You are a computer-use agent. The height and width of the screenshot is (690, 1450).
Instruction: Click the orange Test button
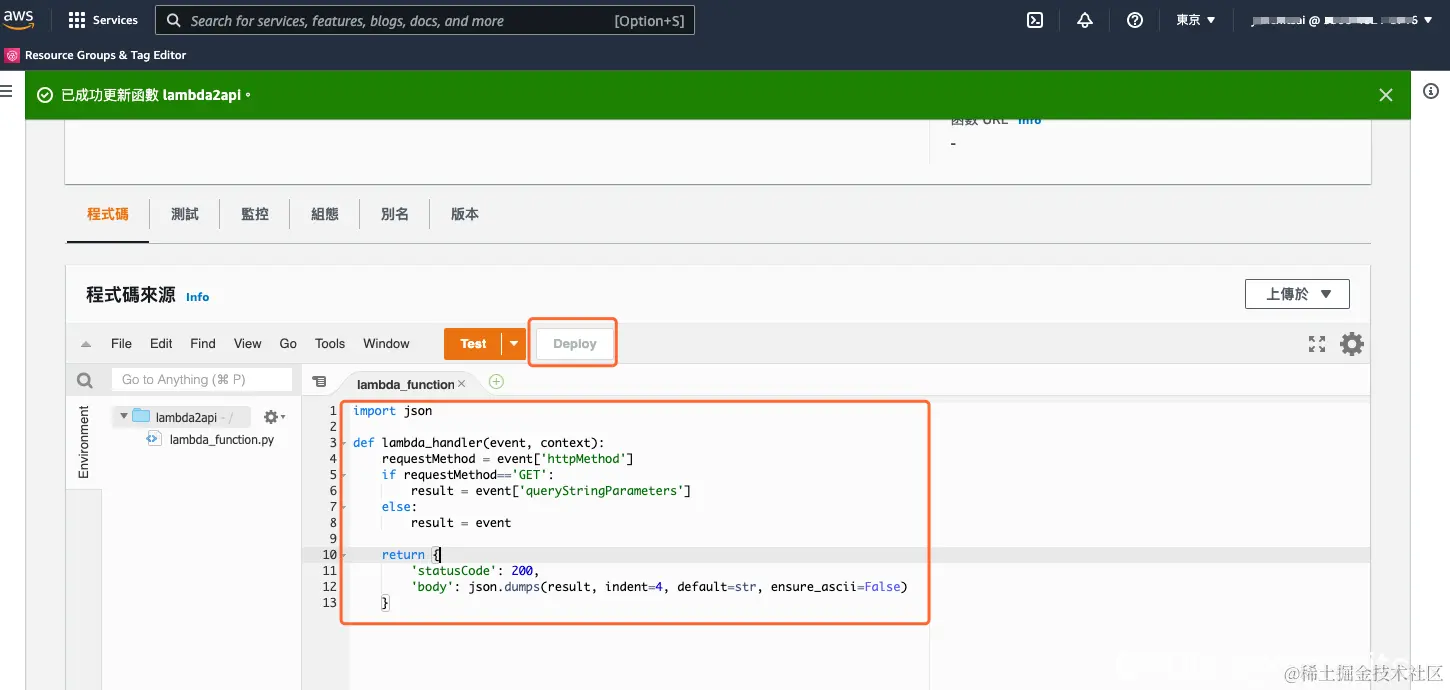473,343
